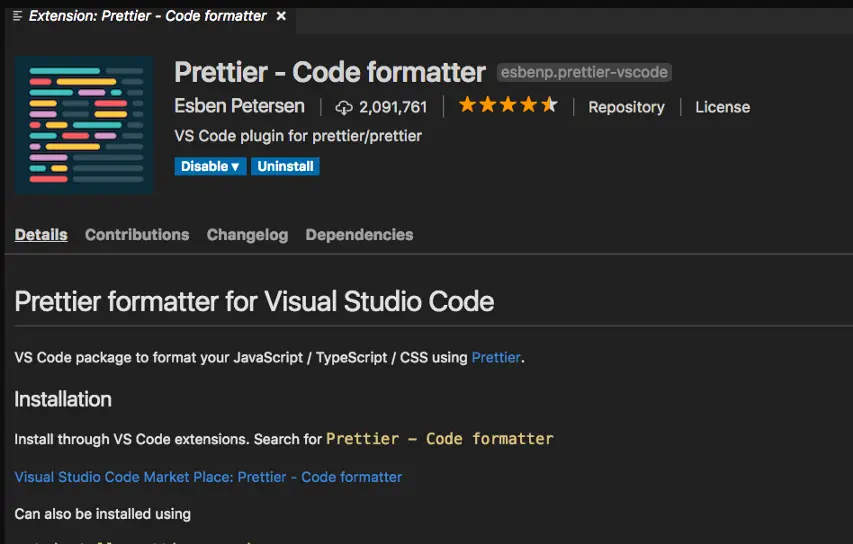
Task: Switch to the Contributions tab
Action: pyautogui.click(x=137, y=234)
